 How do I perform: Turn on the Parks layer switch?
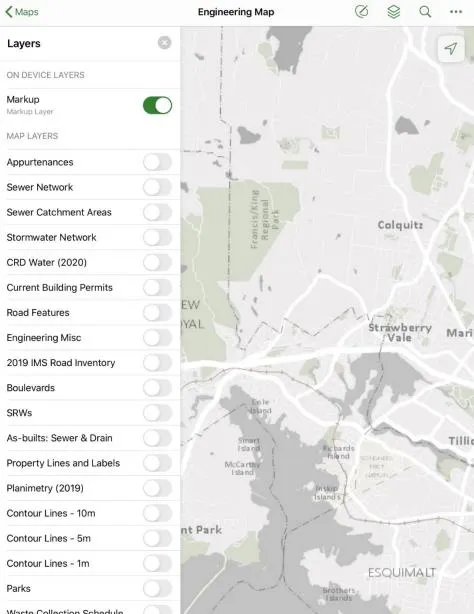[x=157, y=588]
